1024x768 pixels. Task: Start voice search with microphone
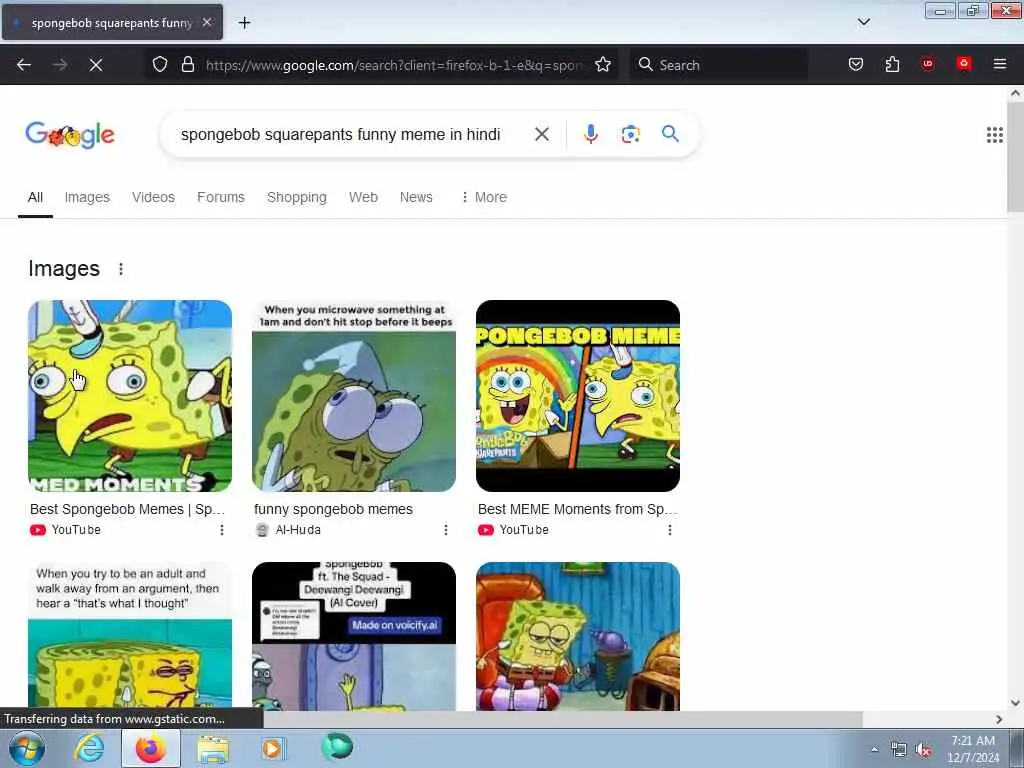[590, 134]
